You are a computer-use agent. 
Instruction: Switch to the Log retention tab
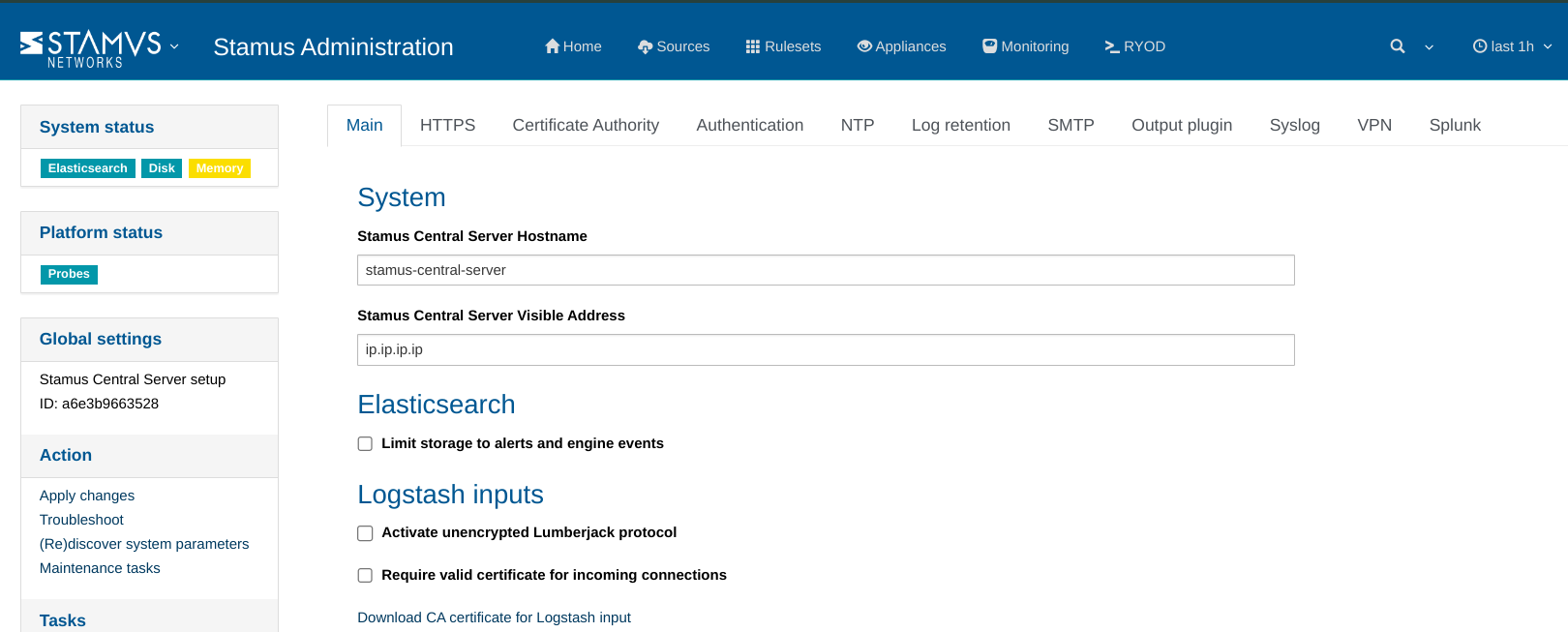pyautogui.click(x=961, y=126)
